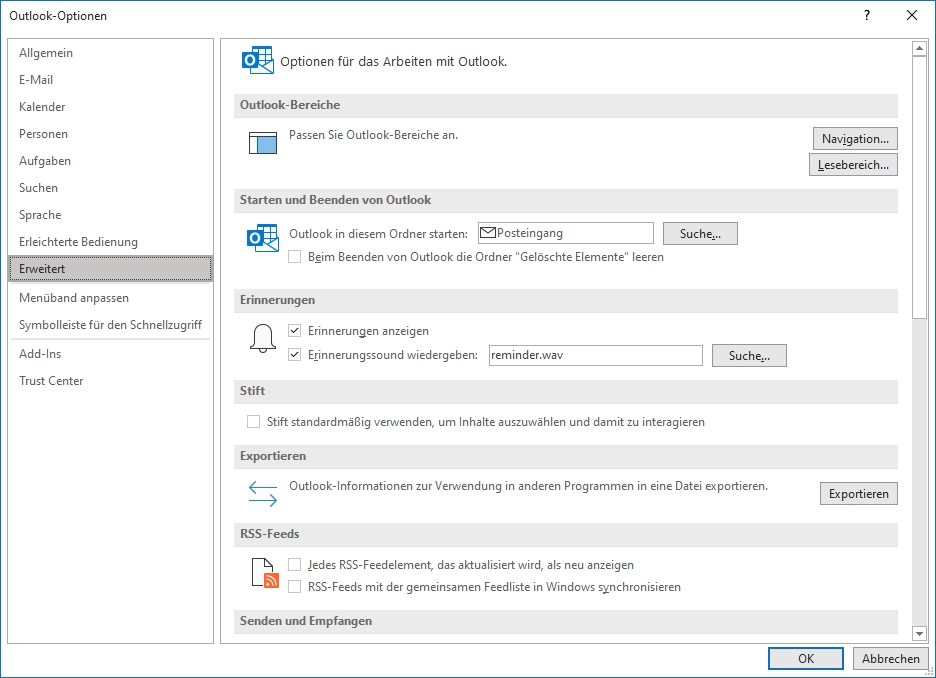Click the reminder.wav sound file field
936x678 pixels.
(595, 355)
